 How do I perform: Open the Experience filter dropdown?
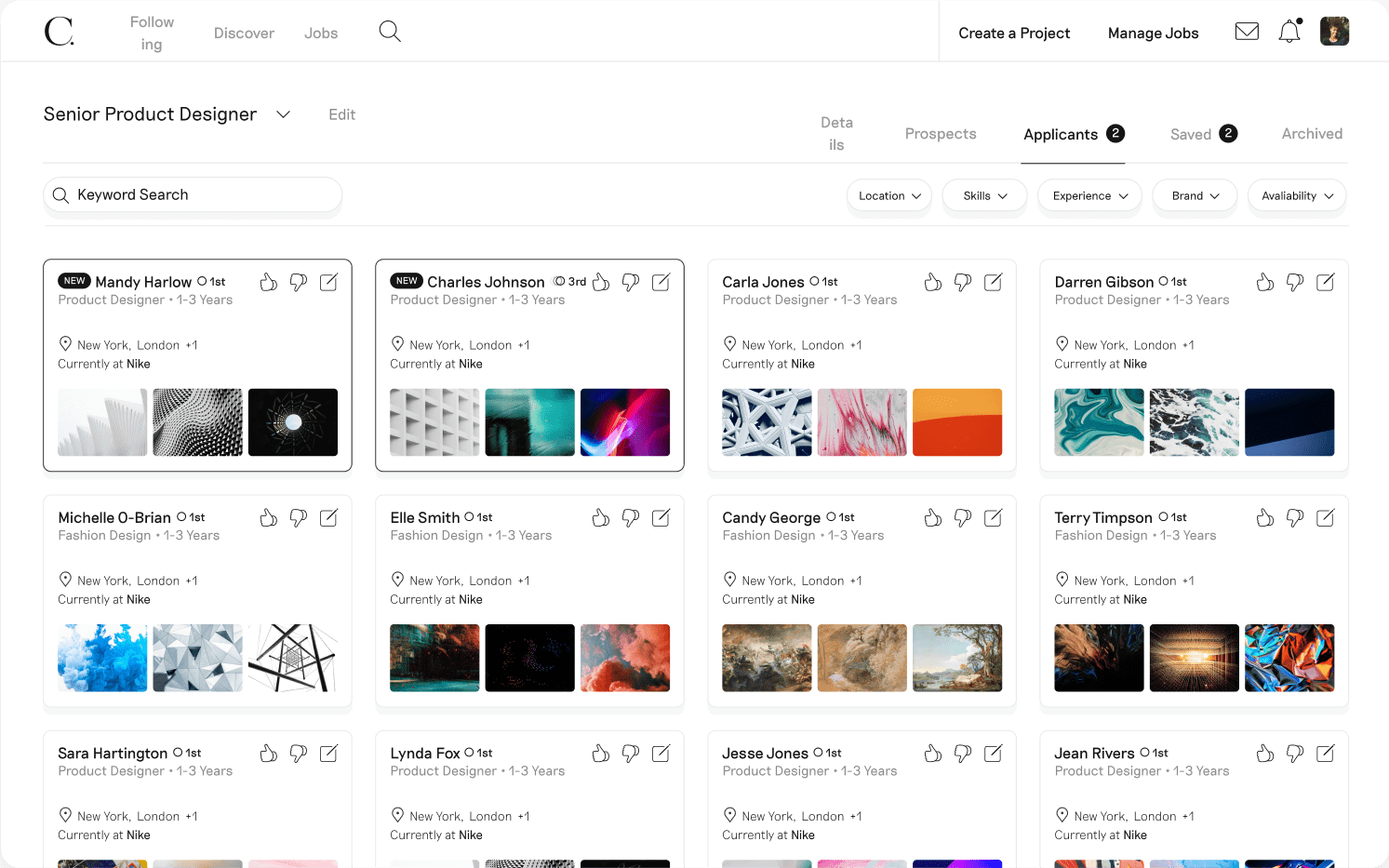click(x=1089, y=196)
